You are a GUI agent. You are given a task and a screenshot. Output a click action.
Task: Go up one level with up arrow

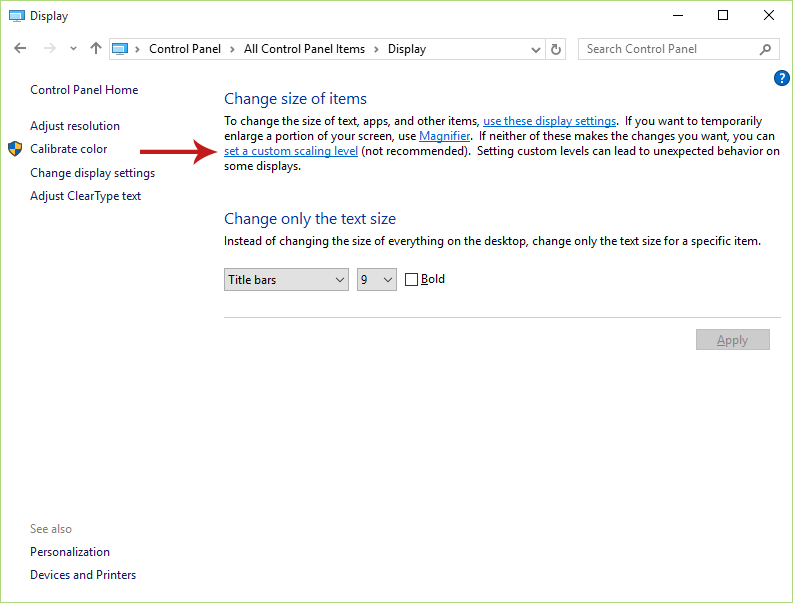(96, 48)
